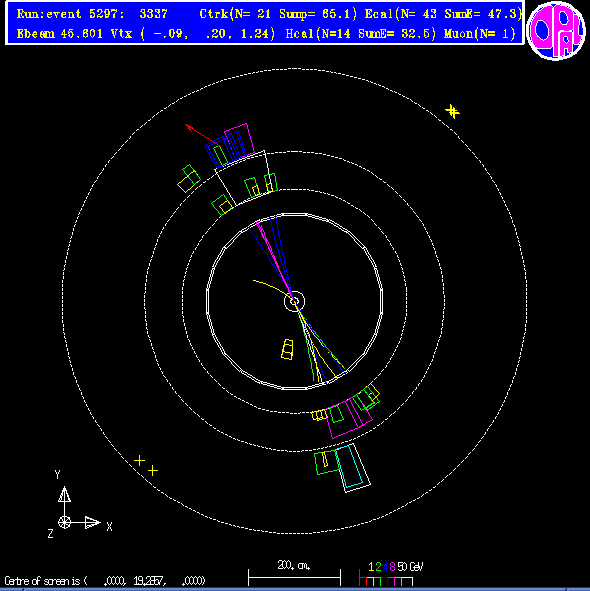Select the Muon N=1 indicator
The height and width of the screenshot is (591, 590).
(x=480, y=34)
